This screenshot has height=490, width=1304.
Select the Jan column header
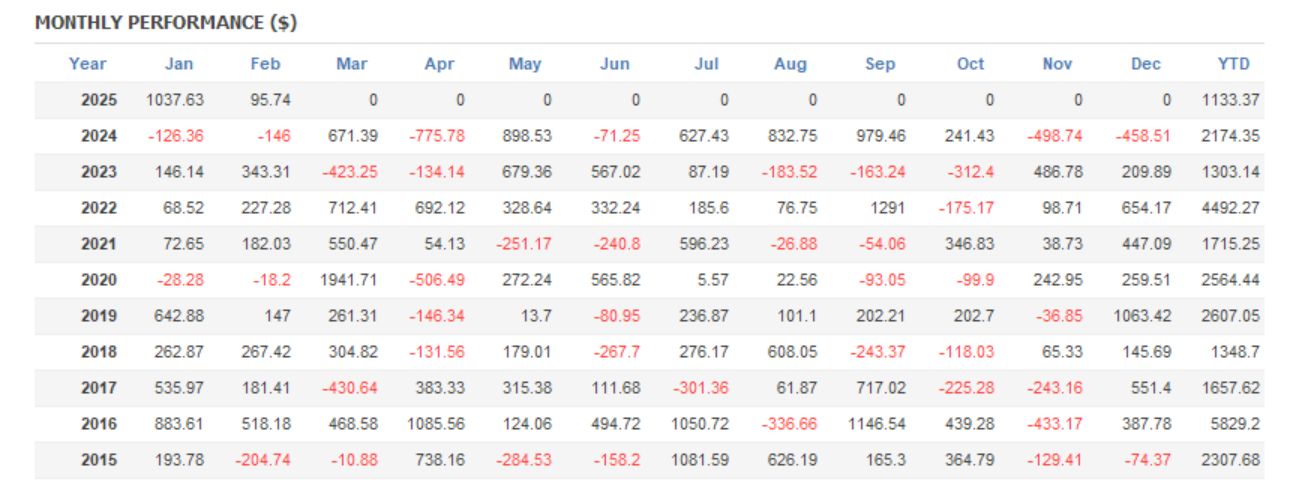pos(179,64)
